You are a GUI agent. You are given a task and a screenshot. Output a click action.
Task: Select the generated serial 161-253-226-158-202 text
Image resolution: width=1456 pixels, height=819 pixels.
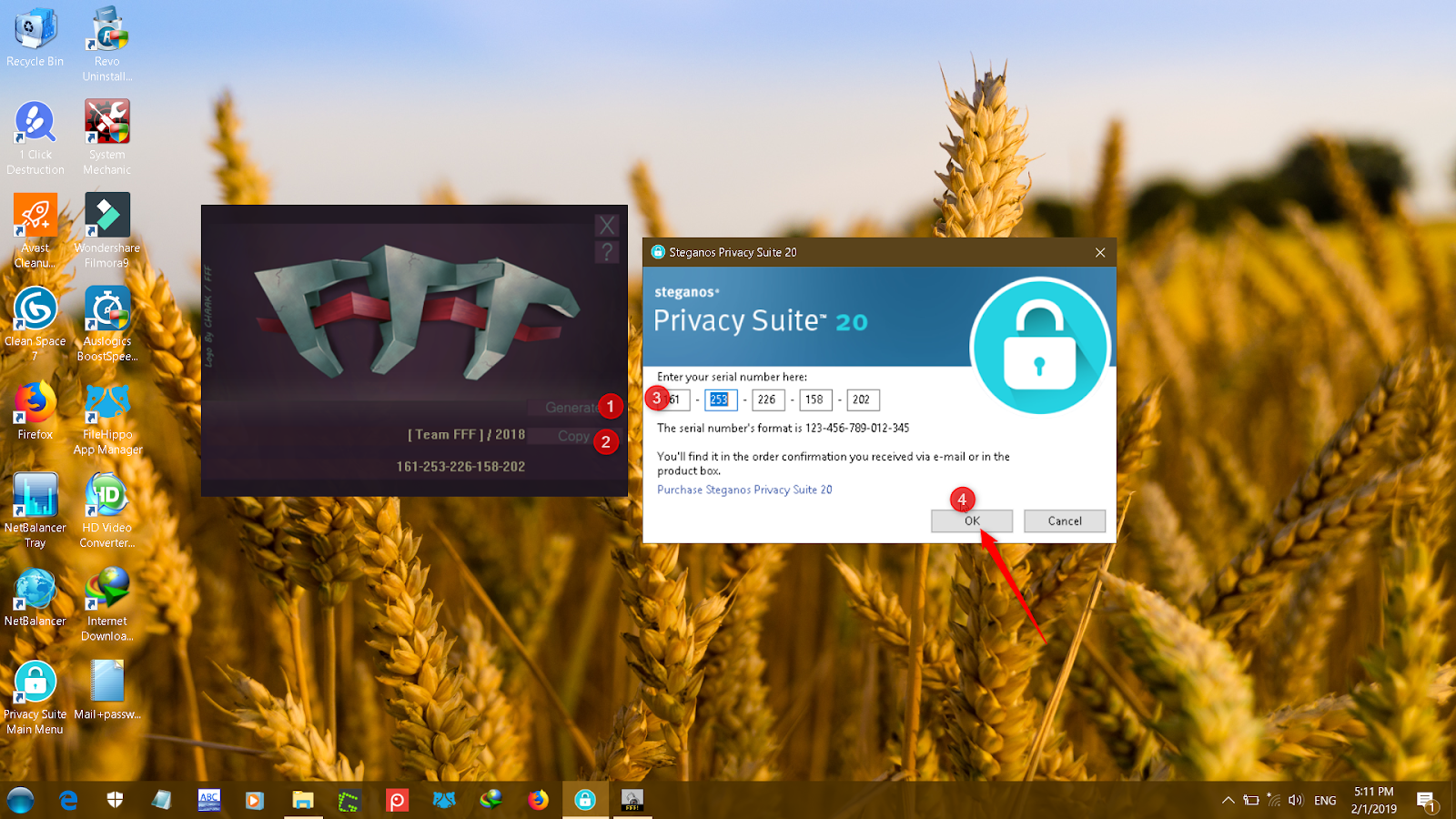(x=460, y=467)
